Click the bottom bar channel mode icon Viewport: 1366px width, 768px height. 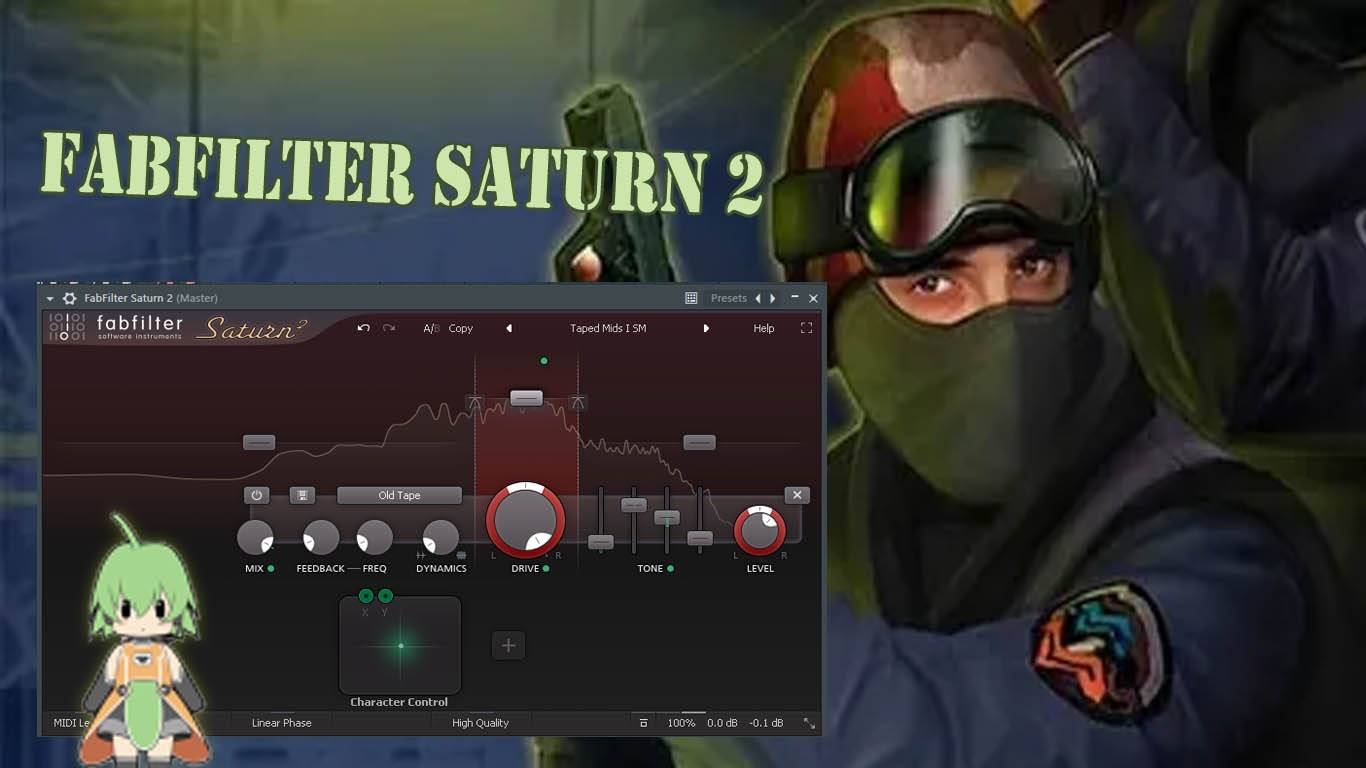click(x=644, y=723)
